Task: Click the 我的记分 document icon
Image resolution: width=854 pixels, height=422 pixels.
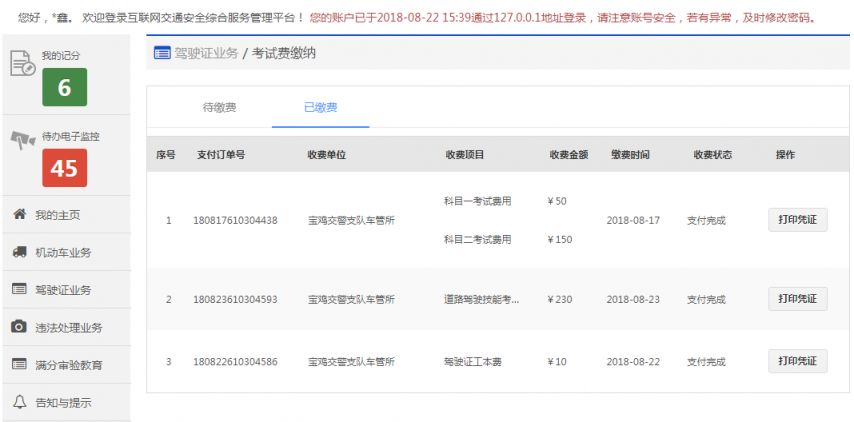Action: coord(22,63)
